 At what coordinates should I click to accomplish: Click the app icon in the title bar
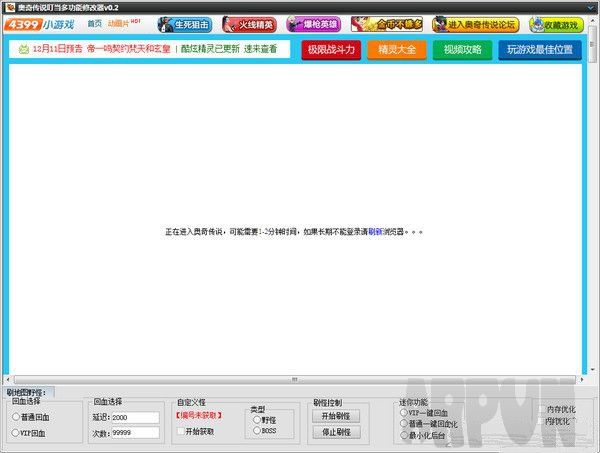pyautogui.click(x=10, y=7)
